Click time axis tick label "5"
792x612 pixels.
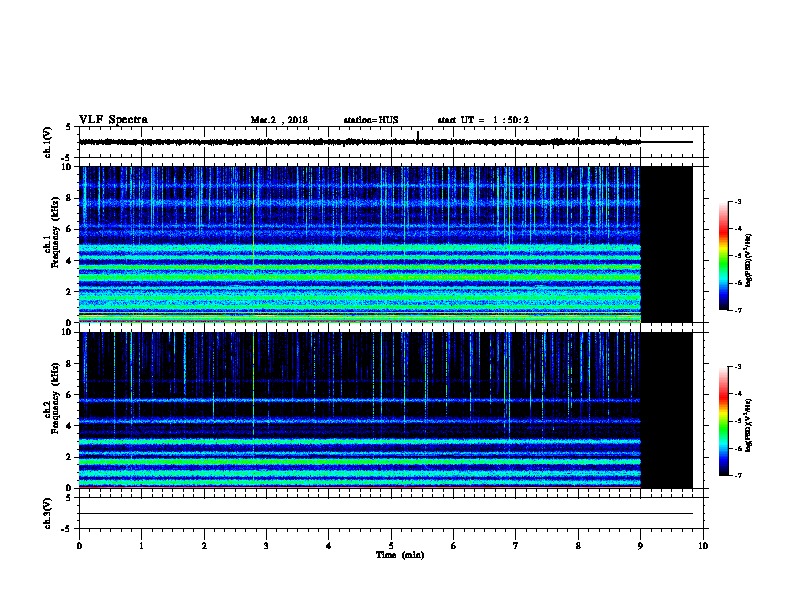(x=391, y=546)
